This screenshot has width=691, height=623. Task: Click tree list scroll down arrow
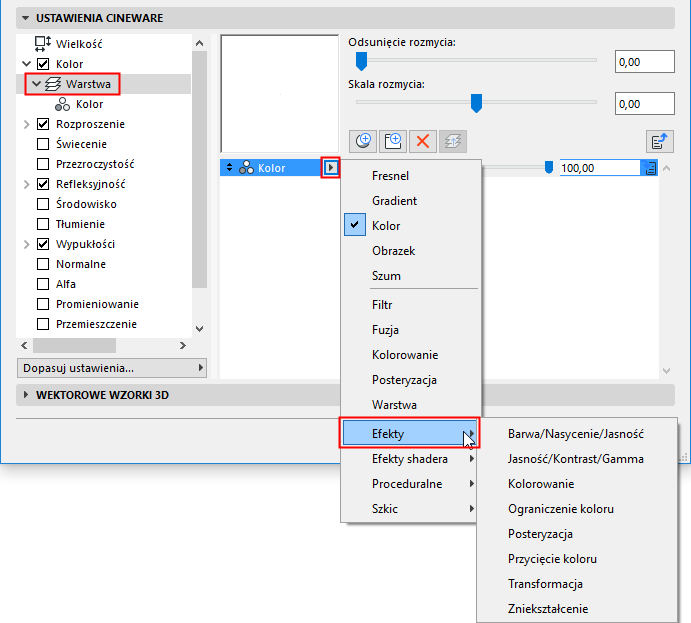coord(200,329)
